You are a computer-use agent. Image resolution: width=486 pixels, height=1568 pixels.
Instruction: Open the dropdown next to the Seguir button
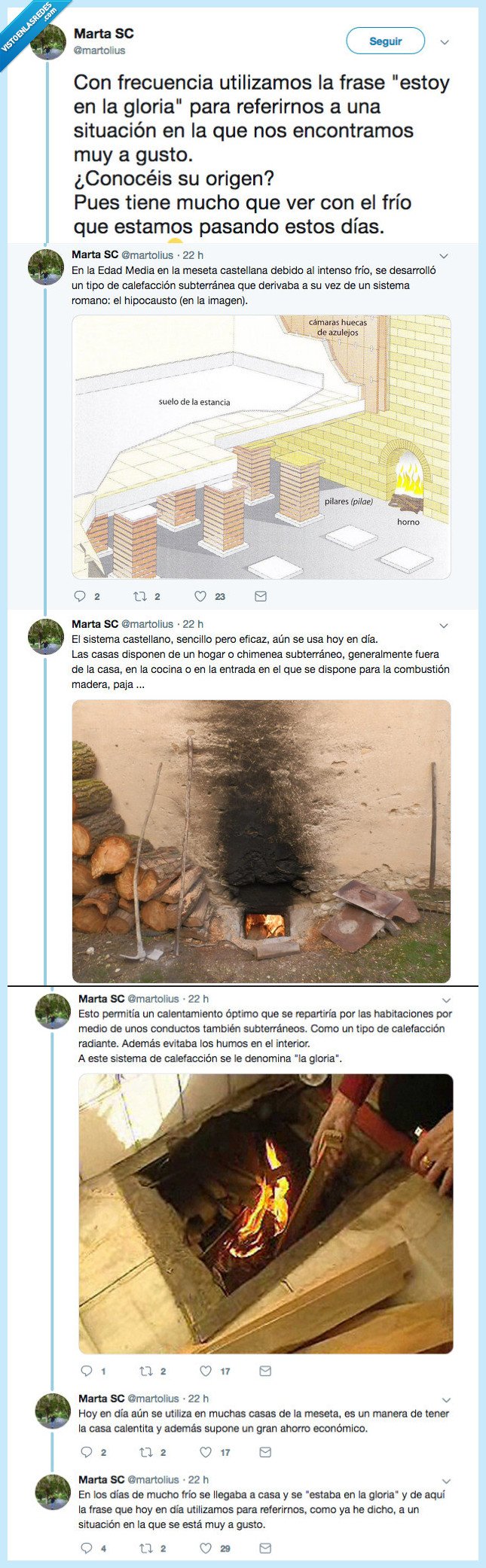(x=446, y=42)
